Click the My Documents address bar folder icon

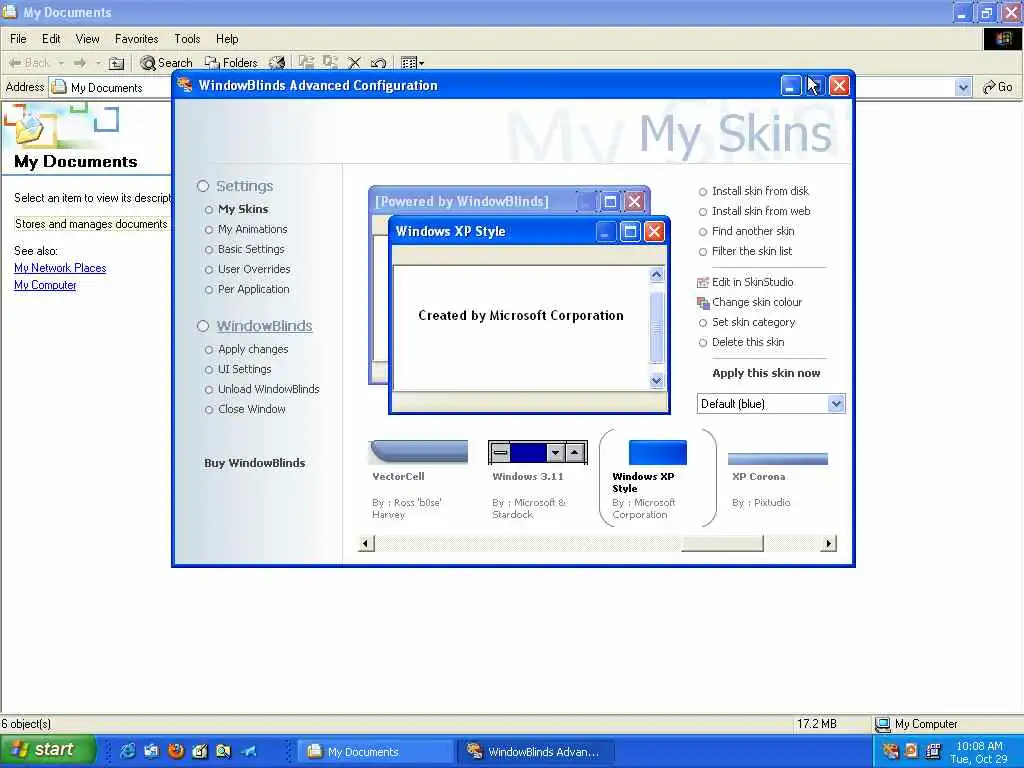[59, 87]
